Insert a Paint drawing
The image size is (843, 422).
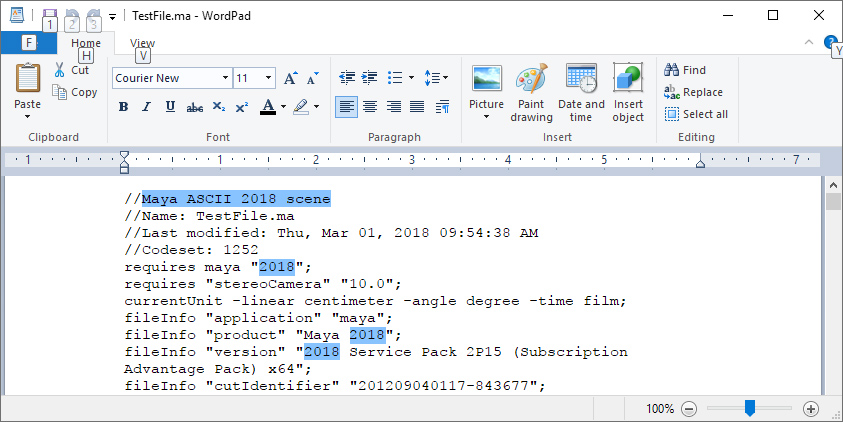coord(531,92)
